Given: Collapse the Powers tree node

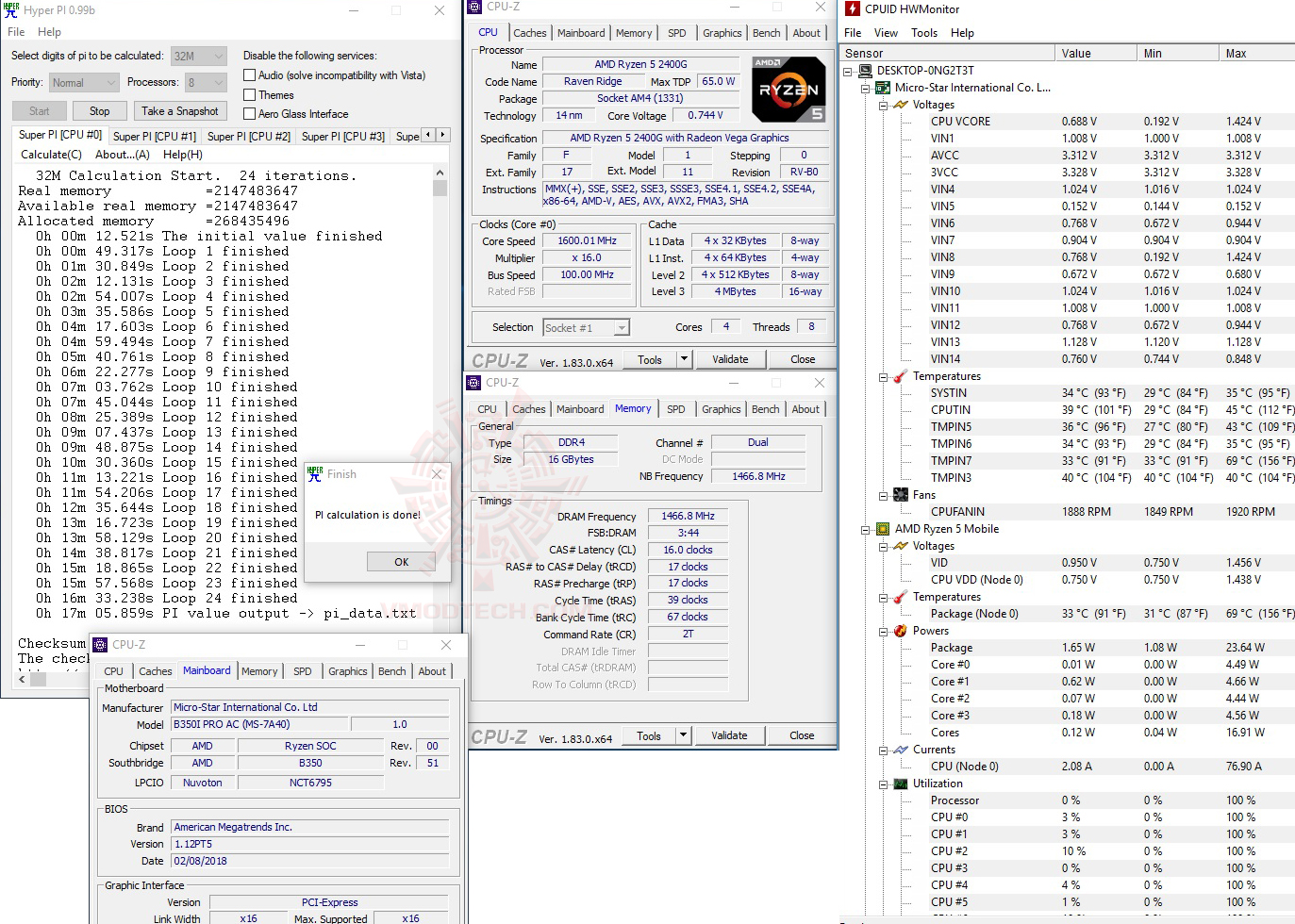Looking at the screenshot, I should (x=883, y=631).
